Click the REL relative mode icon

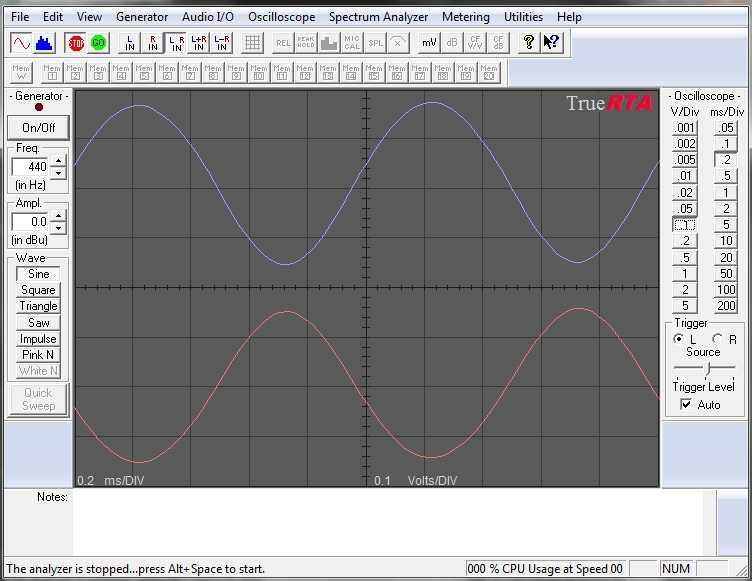(x=283, y=43)
